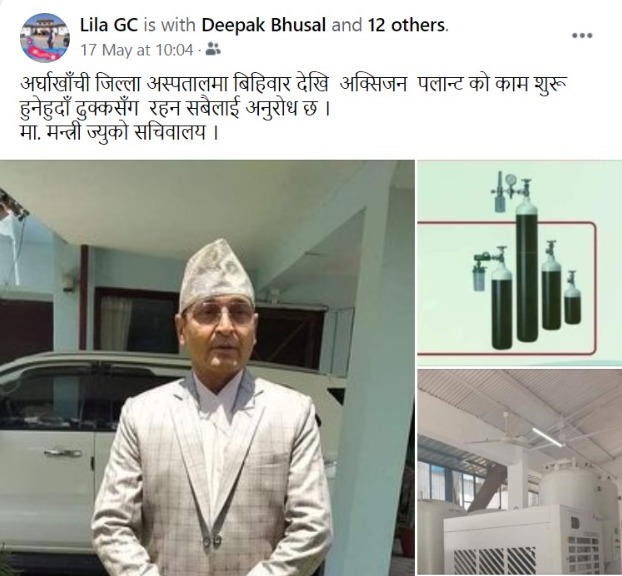
Task: View the oxygen cylinders photo
Action: (x=520, y=263)
